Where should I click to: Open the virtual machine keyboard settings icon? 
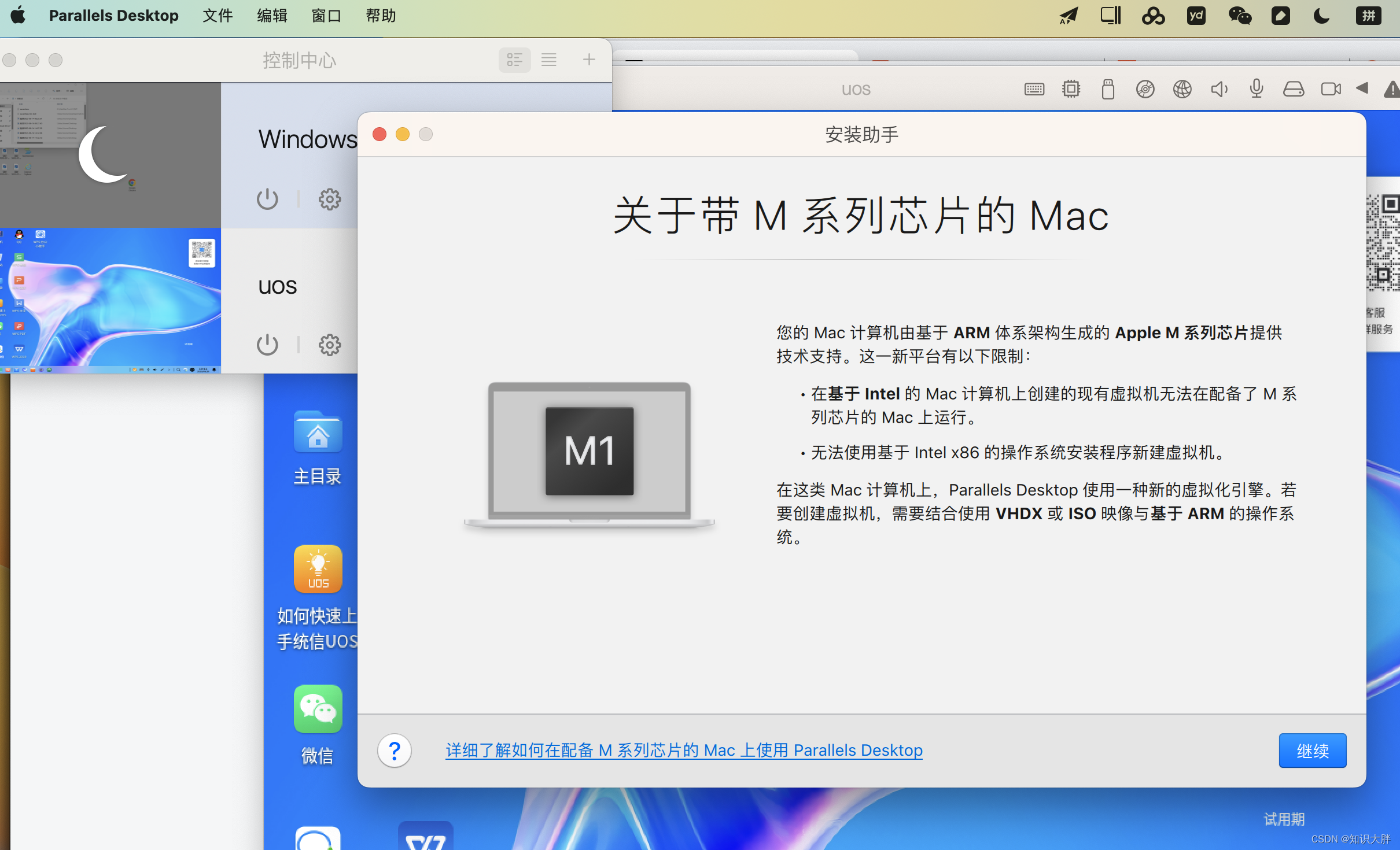[1034, 89]
